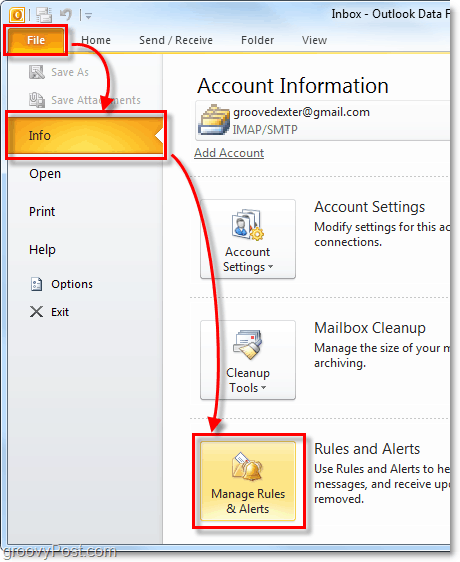Click the Save Attachments paperclip icon
This screenshot has height=562, width=460.
tap(37, 100)
